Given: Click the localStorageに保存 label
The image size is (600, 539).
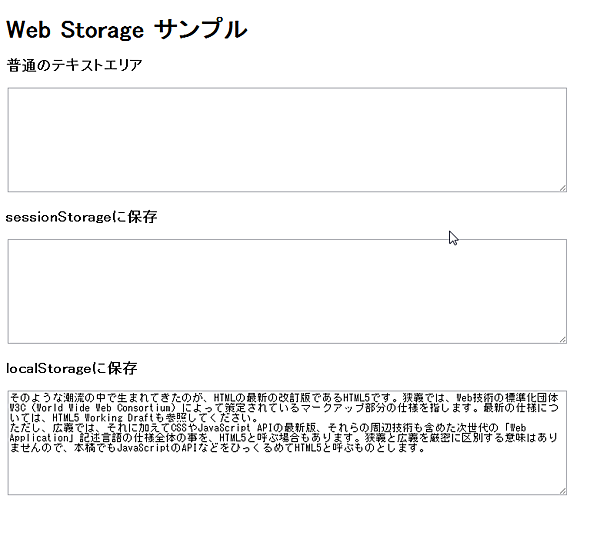Looking at the screenshot, I should click(x=71, y=368).
